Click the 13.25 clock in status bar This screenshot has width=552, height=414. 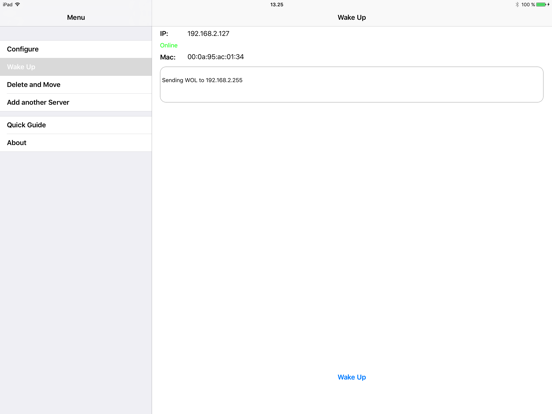[x=277, y=5]
